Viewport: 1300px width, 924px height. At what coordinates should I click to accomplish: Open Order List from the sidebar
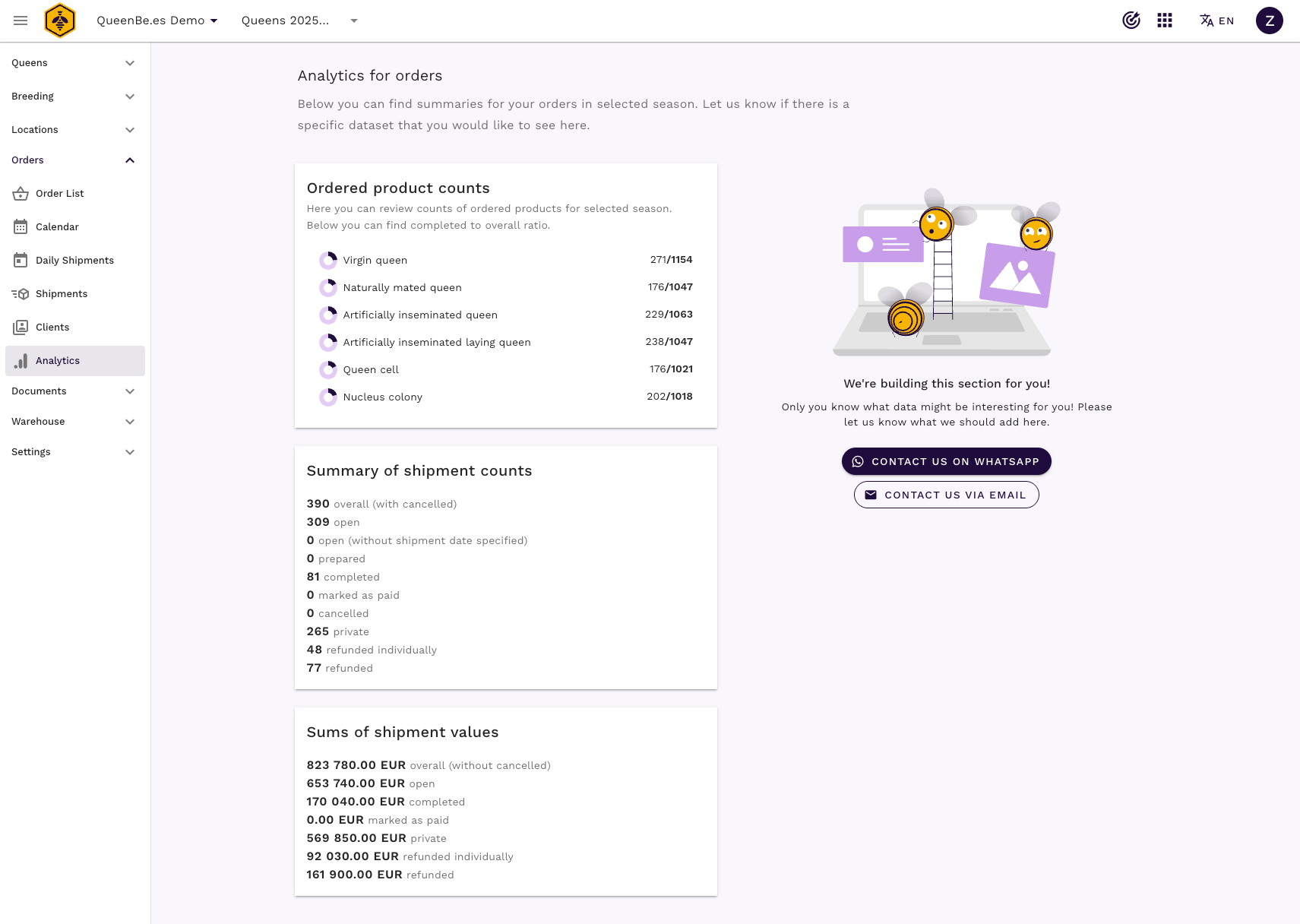pos(59,194)
